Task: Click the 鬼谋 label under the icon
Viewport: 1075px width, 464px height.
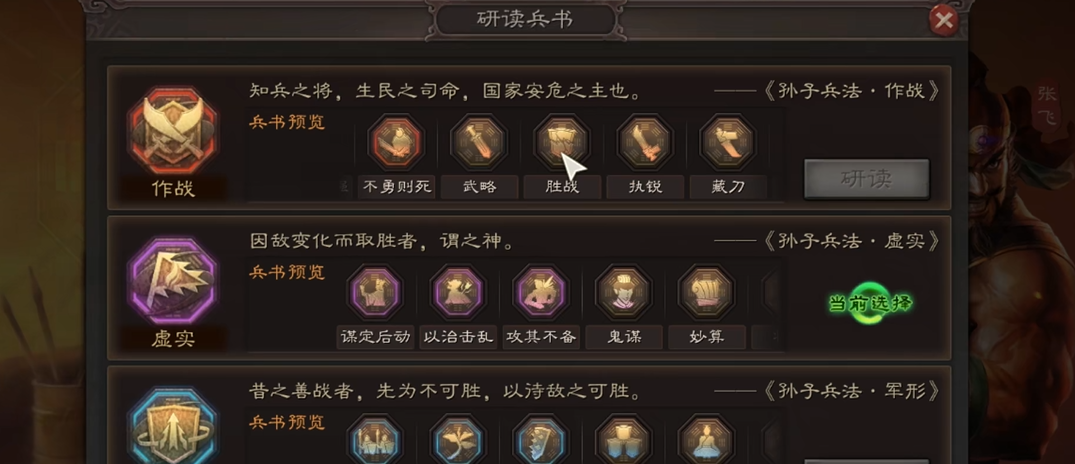Action: 623,337
